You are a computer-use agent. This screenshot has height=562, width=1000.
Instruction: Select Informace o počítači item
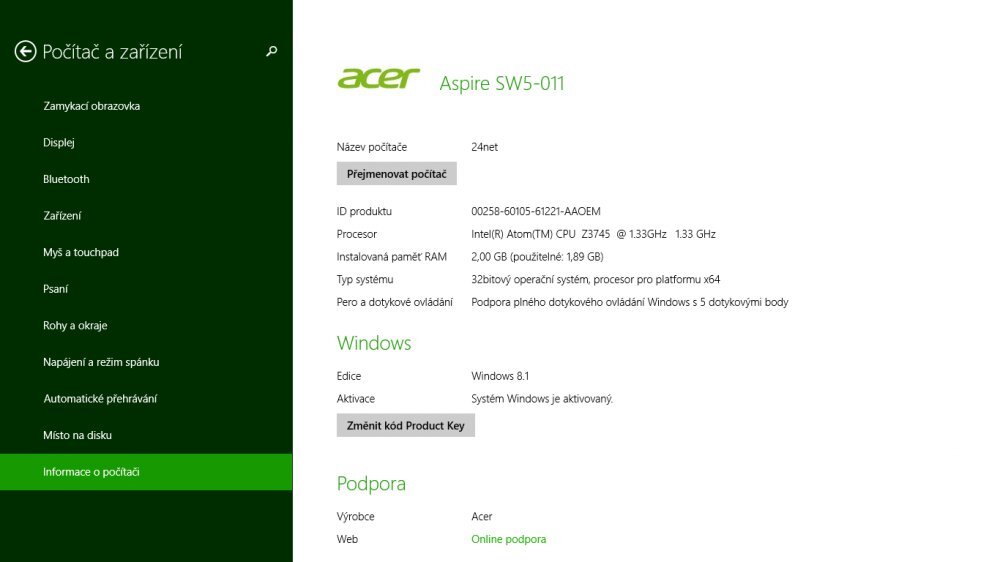tap(146, 472)
